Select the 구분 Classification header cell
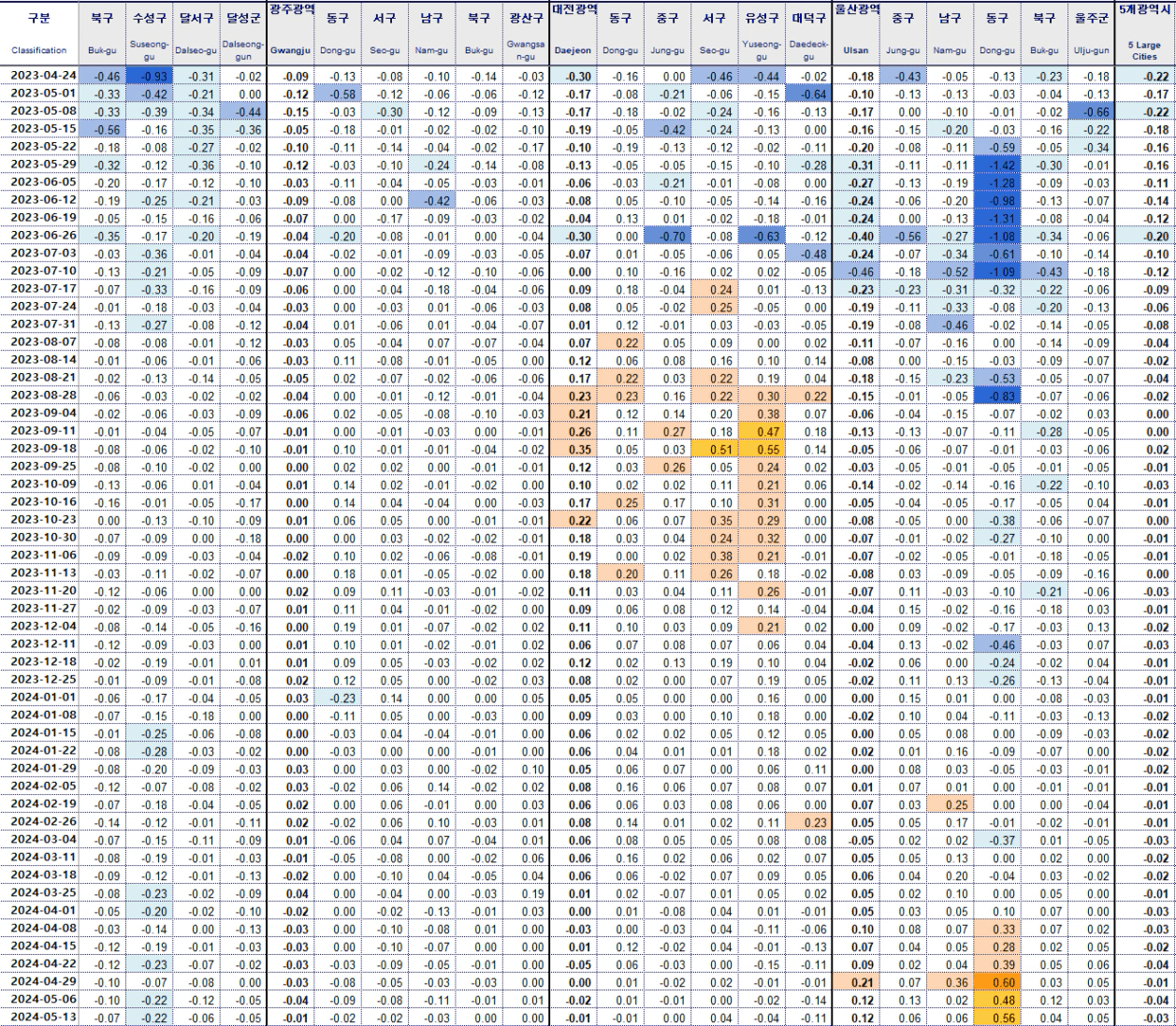1176x1026 pixels. [x=39, y=34]
